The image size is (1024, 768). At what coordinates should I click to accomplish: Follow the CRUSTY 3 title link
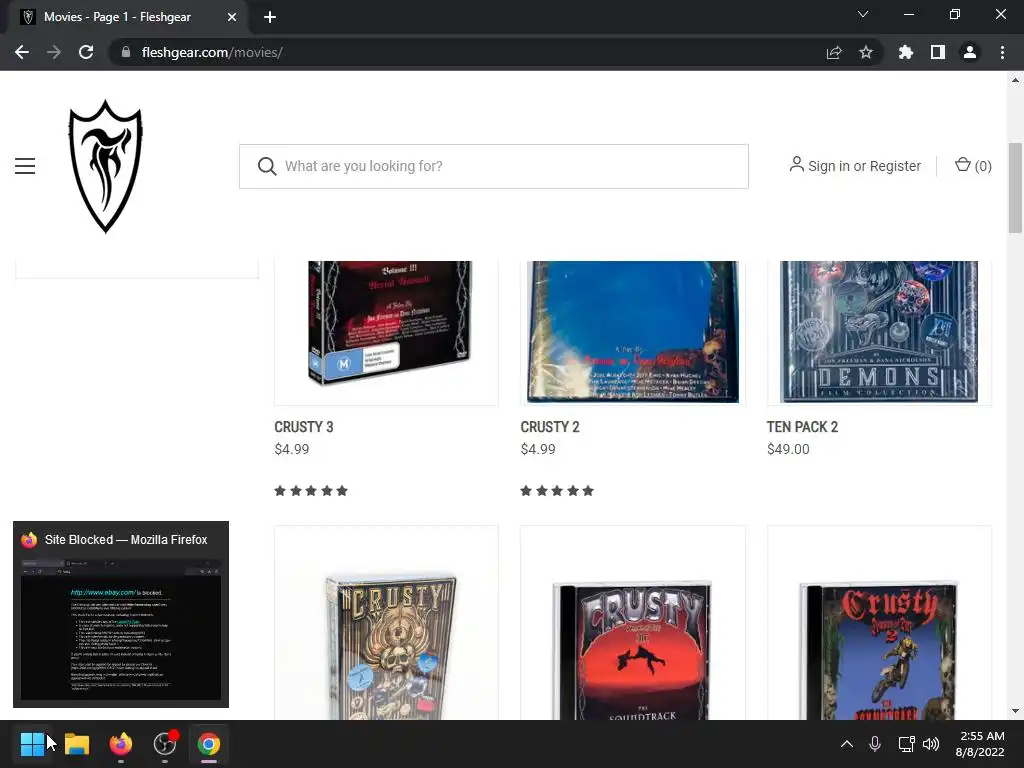point(304,427)
